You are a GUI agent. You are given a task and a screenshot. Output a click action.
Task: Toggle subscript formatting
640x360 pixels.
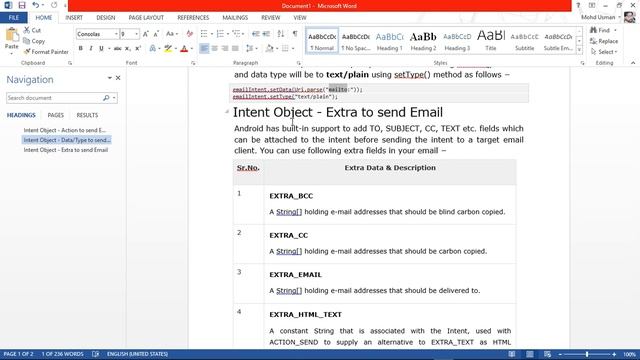(127, 49)
